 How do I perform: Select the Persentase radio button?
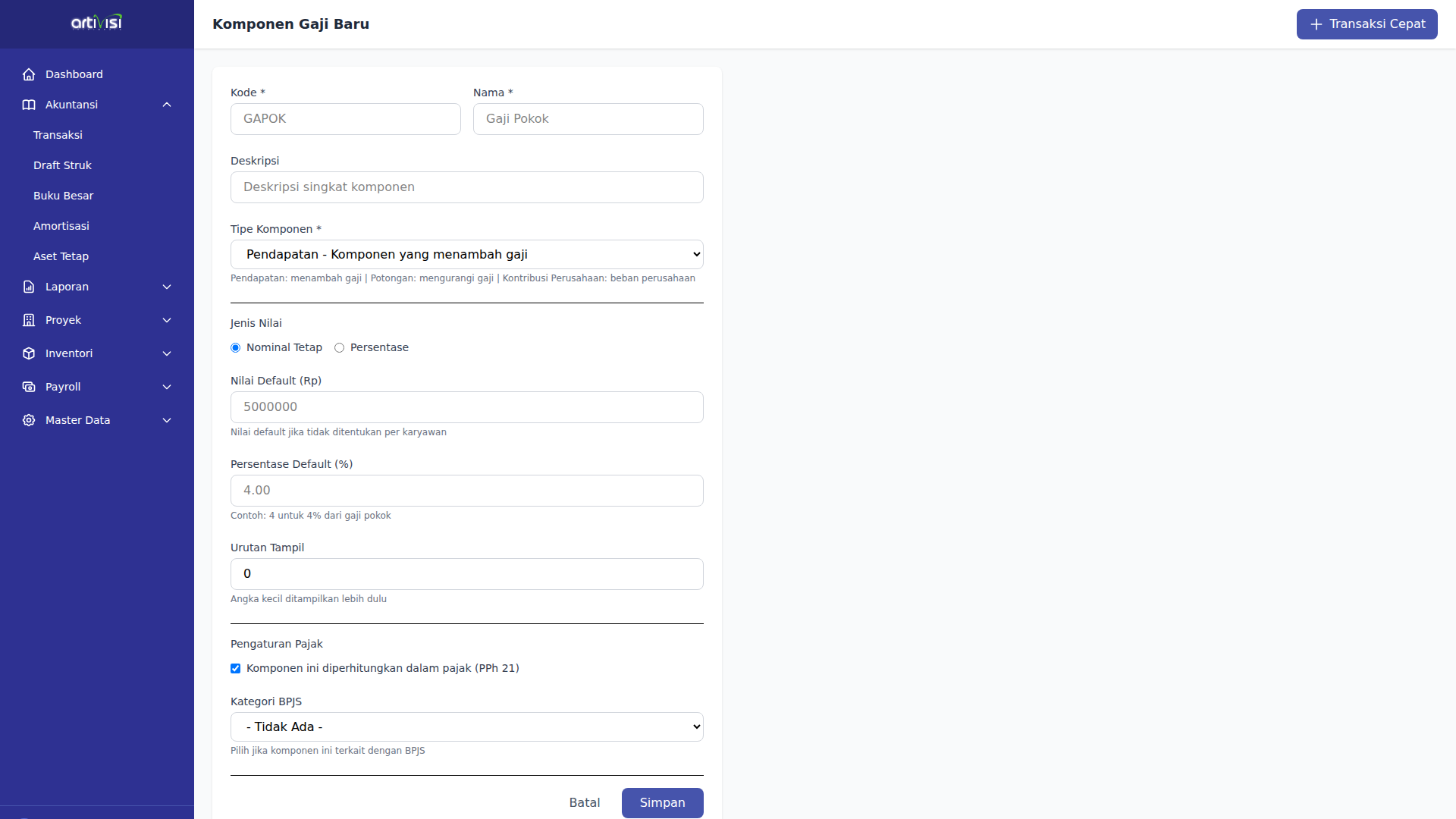click(340, 347)
